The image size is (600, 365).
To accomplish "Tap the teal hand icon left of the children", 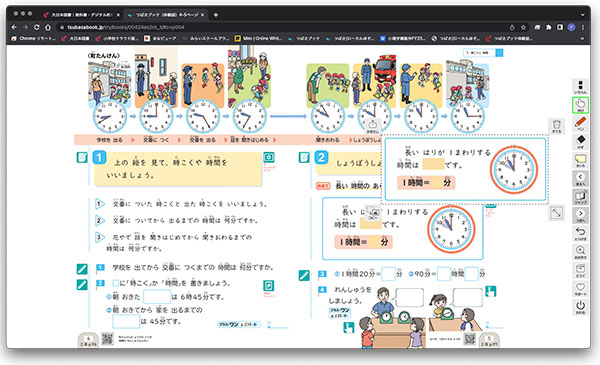I will [349, 328].
